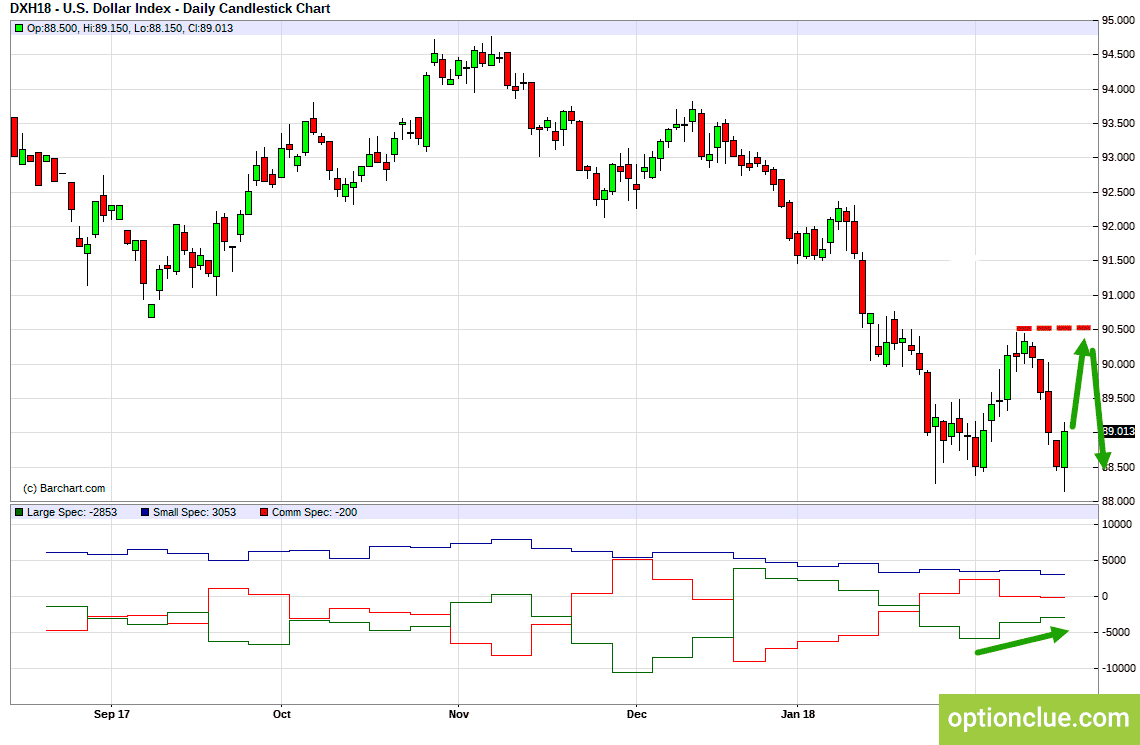Click the 'Jan 18' date axis label
Image resolution: width=1140 pixels, height=745 pixels.
pos(798,714)
